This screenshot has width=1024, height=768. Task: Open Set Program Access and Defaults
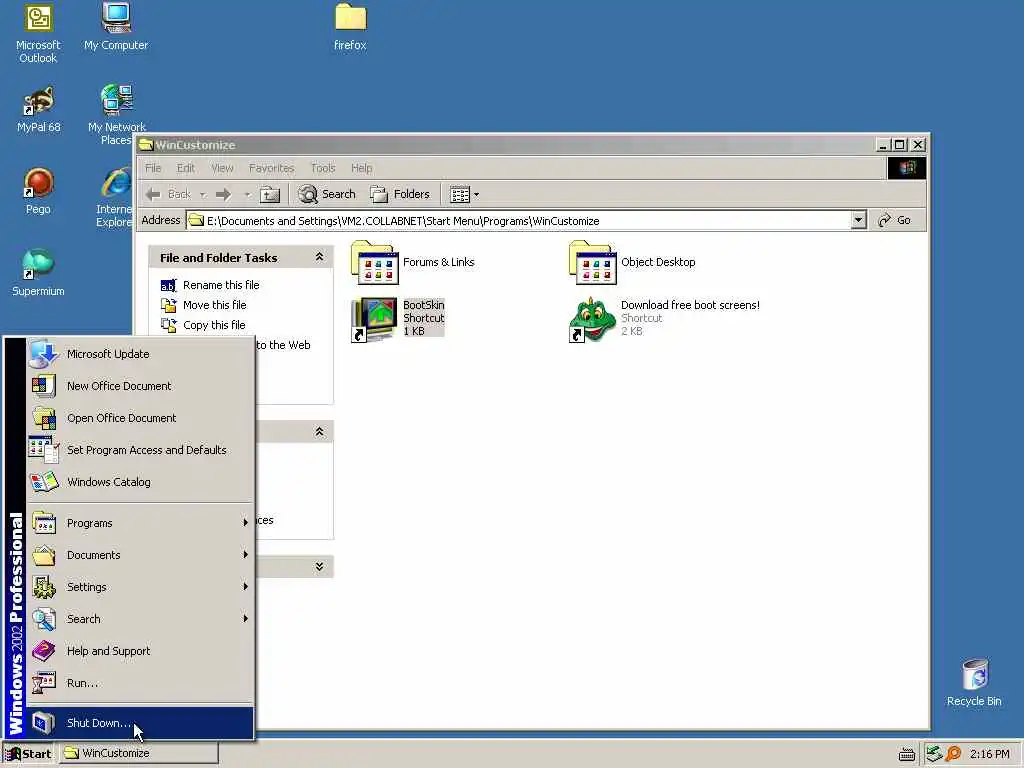point(140,450)
